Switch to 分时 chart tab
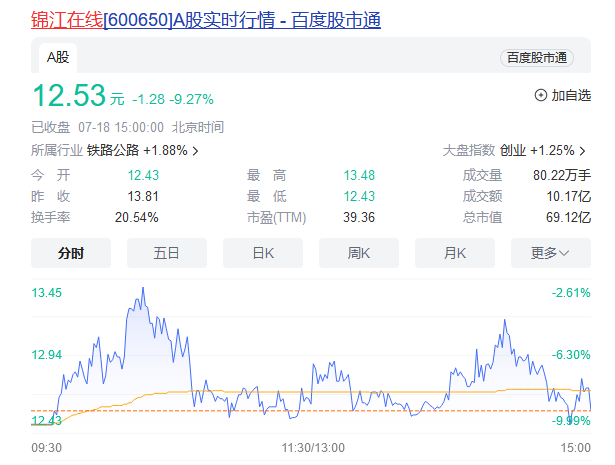The width and height of the screenshot is (615, 465). (71, 253)
